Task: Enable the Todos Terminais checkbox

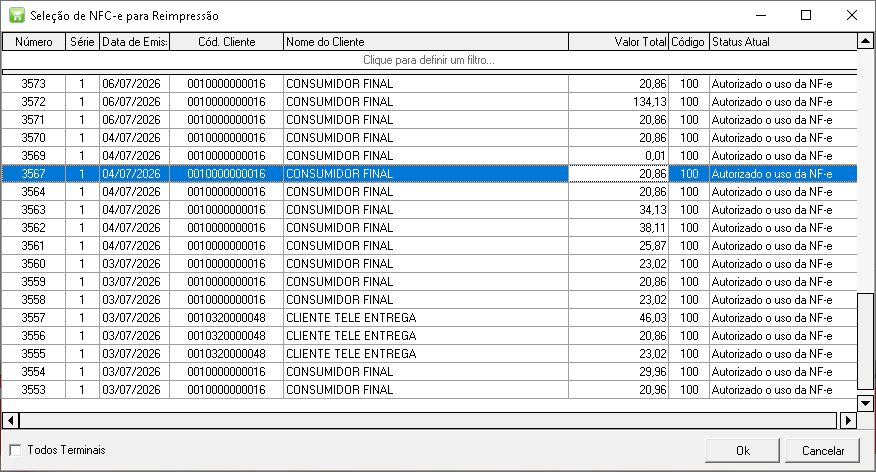Action: tap(16, 450)
